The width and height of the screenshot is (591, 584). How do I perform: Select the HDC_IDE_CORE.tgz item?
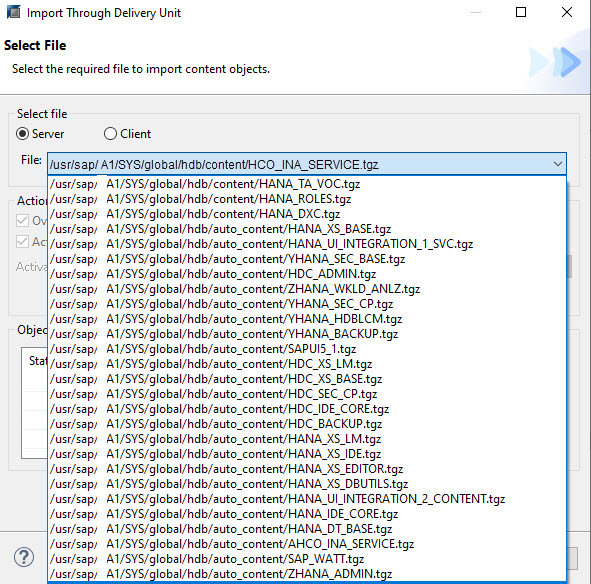pos(307,409)
